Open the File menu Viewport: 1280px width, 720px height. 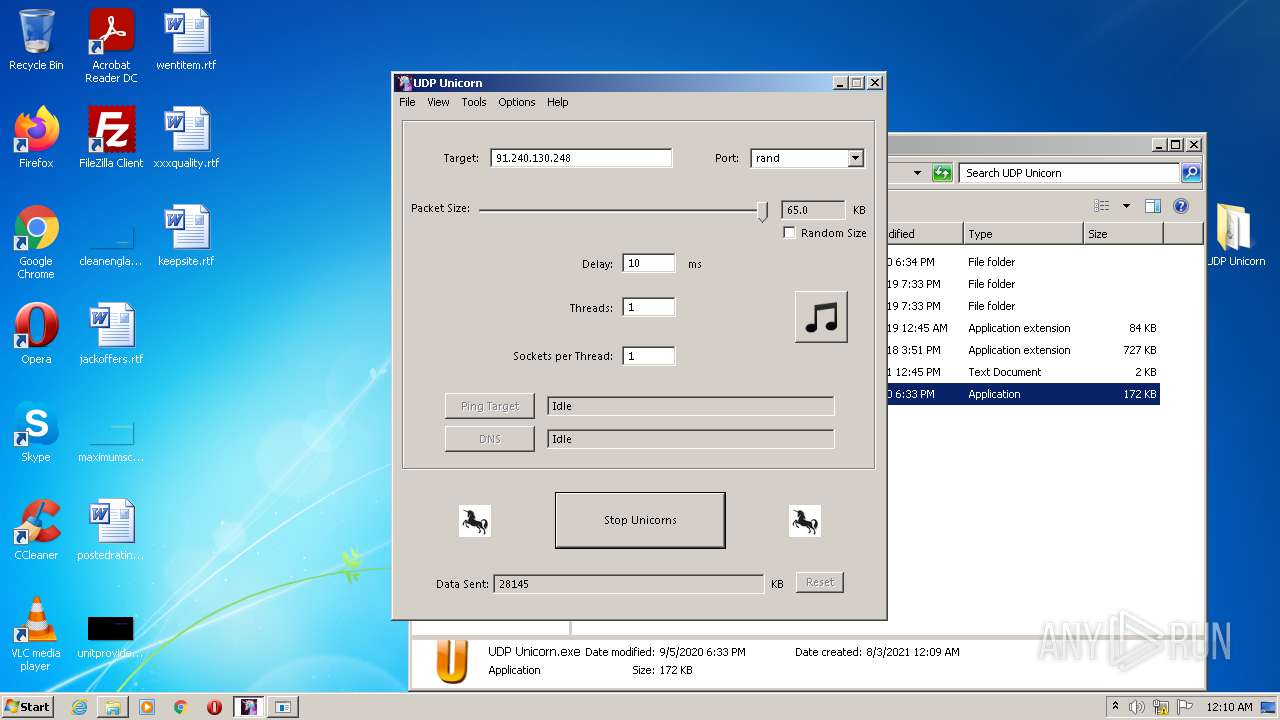coord(407,102)
